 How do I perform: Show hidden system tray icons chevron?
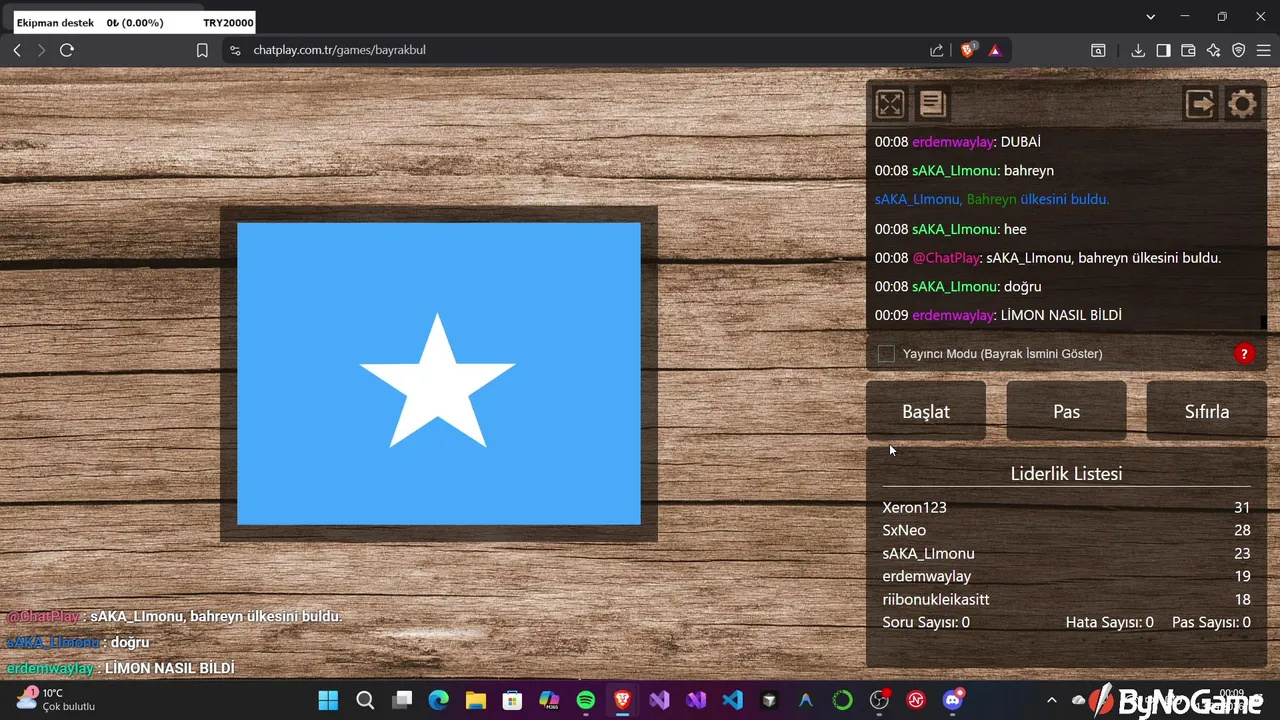(1051, 700)
